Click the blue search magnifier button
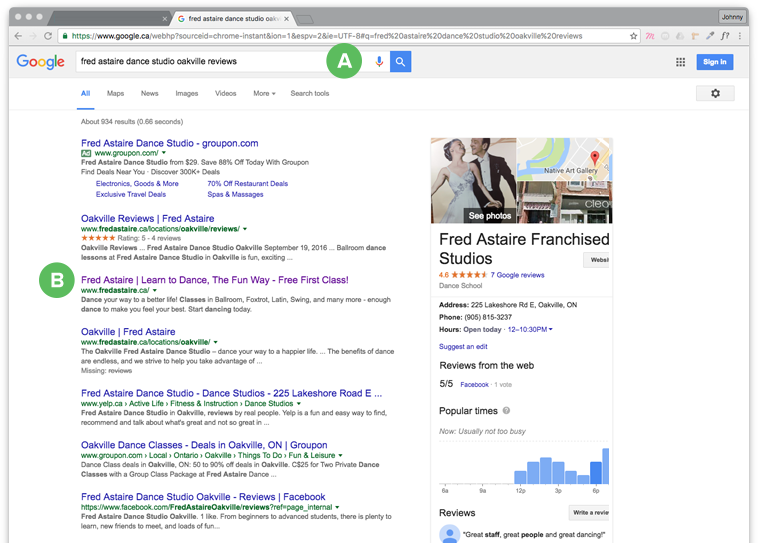Viewport: 758px width, 543px height. 400,61
